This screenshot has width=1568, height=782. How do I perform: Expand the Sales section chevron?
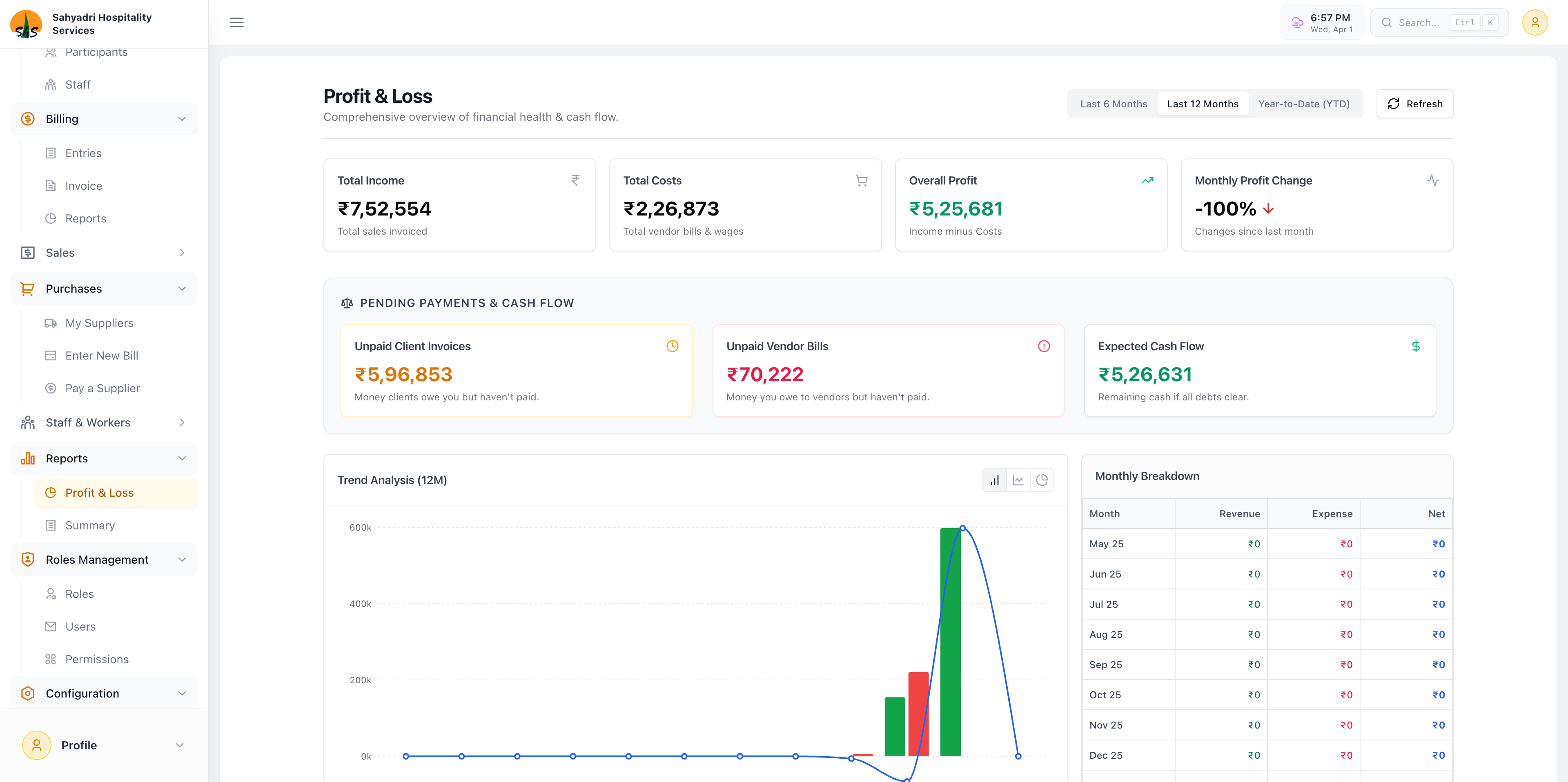[182, 253]
